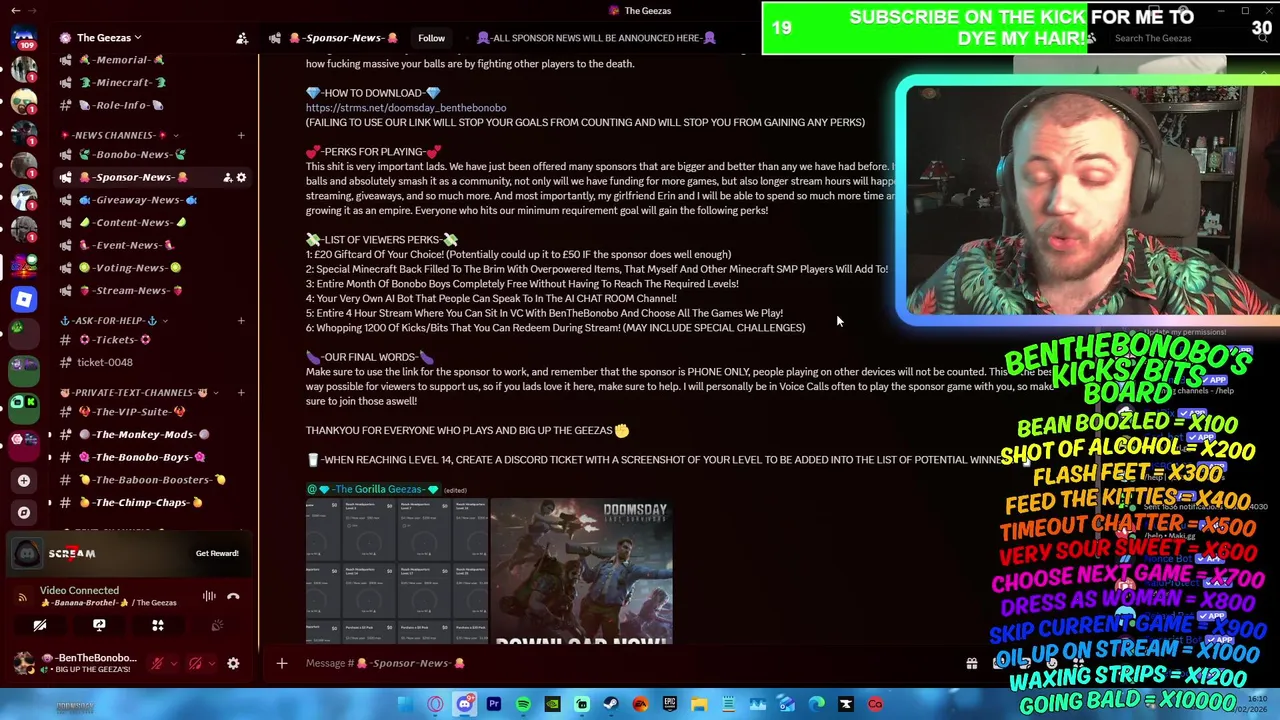This screenshot has width=1280, height=720.
Task: Open the level screenshots grid attachment
Action: point(397,571)
